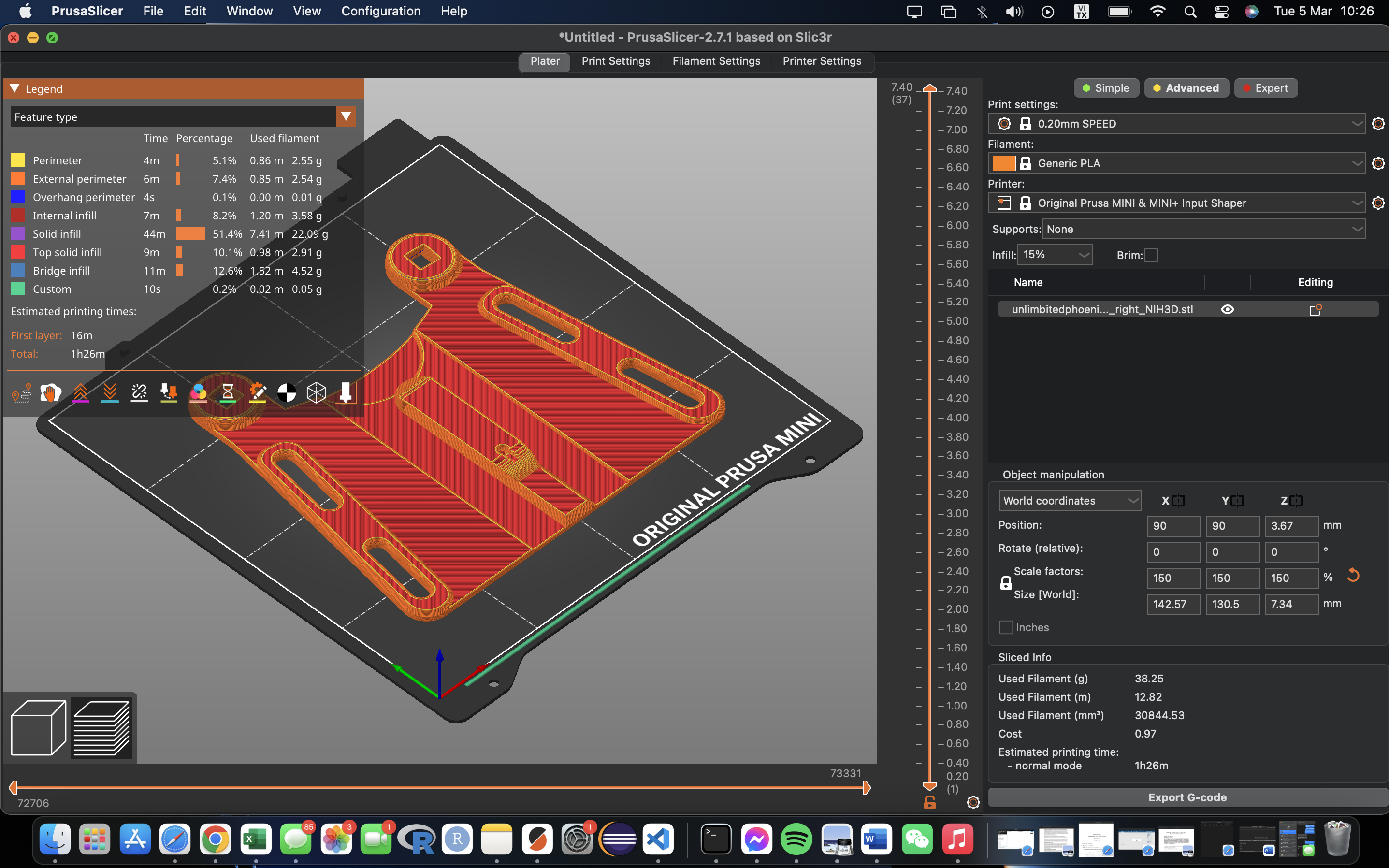Click the X position input field

(x=1173, y=526)
